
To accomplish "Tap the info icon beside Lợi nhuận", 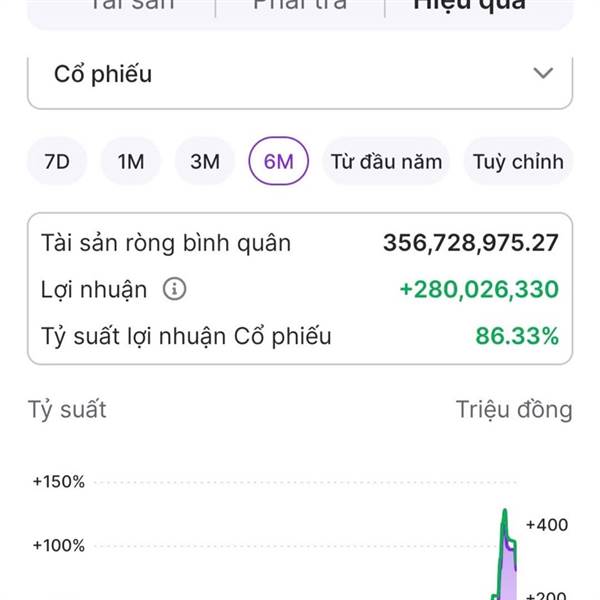I will 174,289.
